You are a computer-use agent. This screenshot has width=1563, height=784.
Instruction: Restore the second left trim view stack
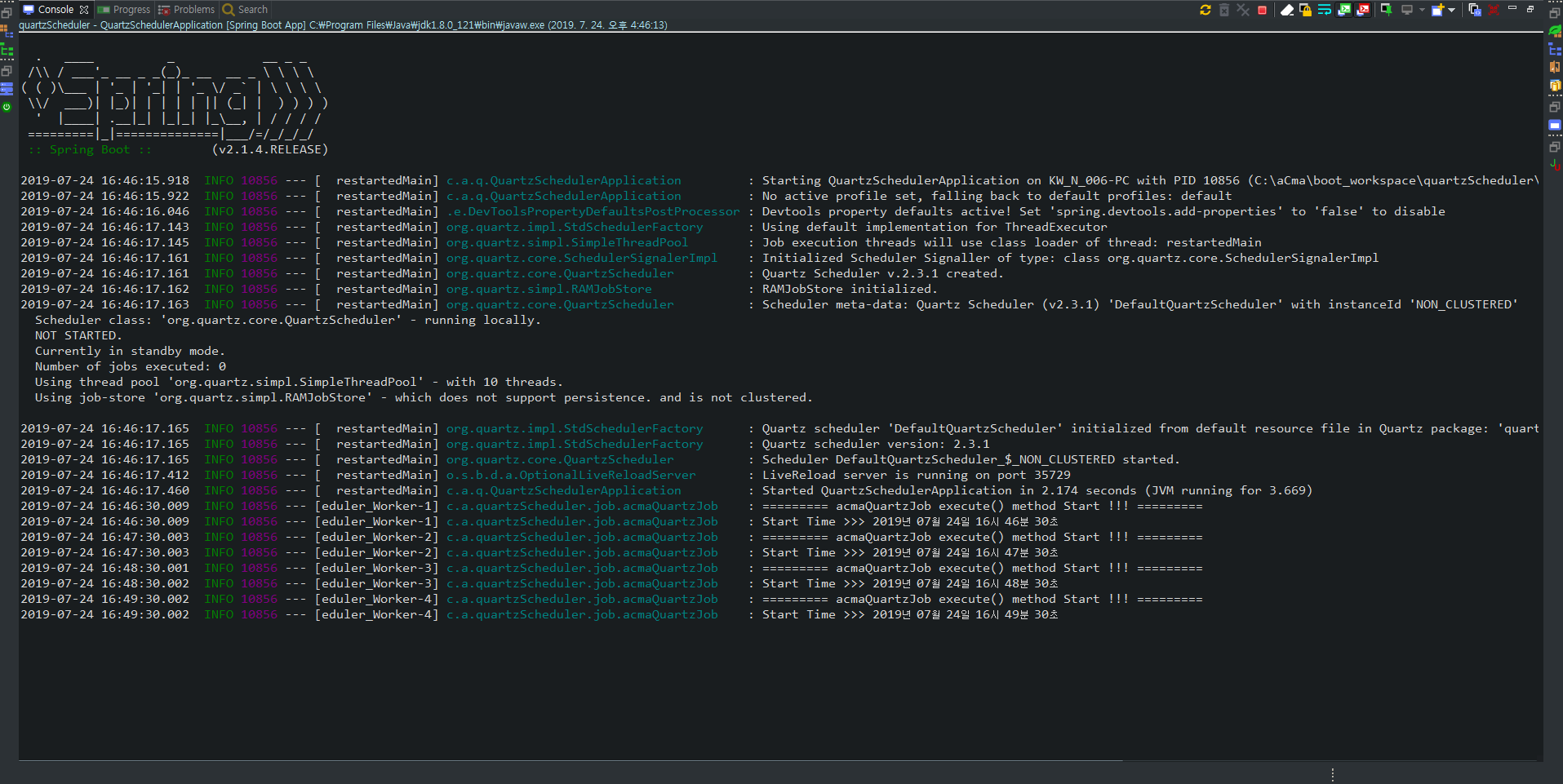7,71
